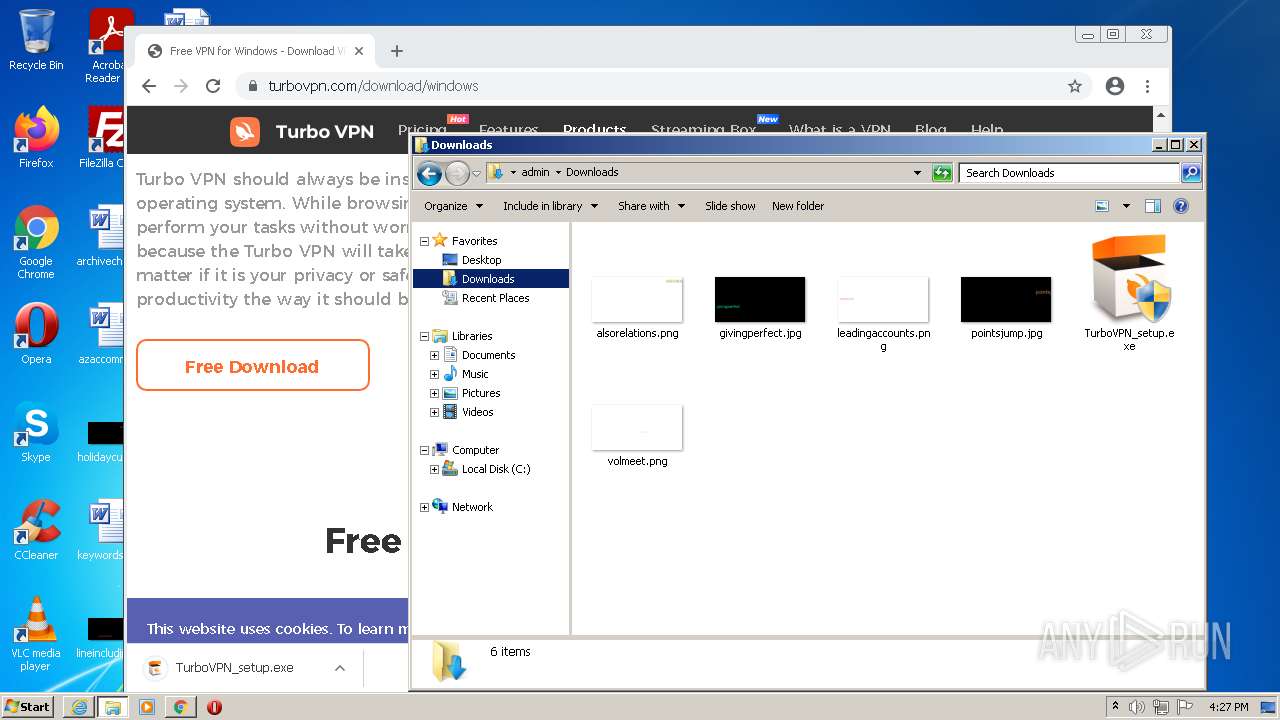Close the Free VPN for Windows tab
1280x720 pixels.
click(359, 51)
